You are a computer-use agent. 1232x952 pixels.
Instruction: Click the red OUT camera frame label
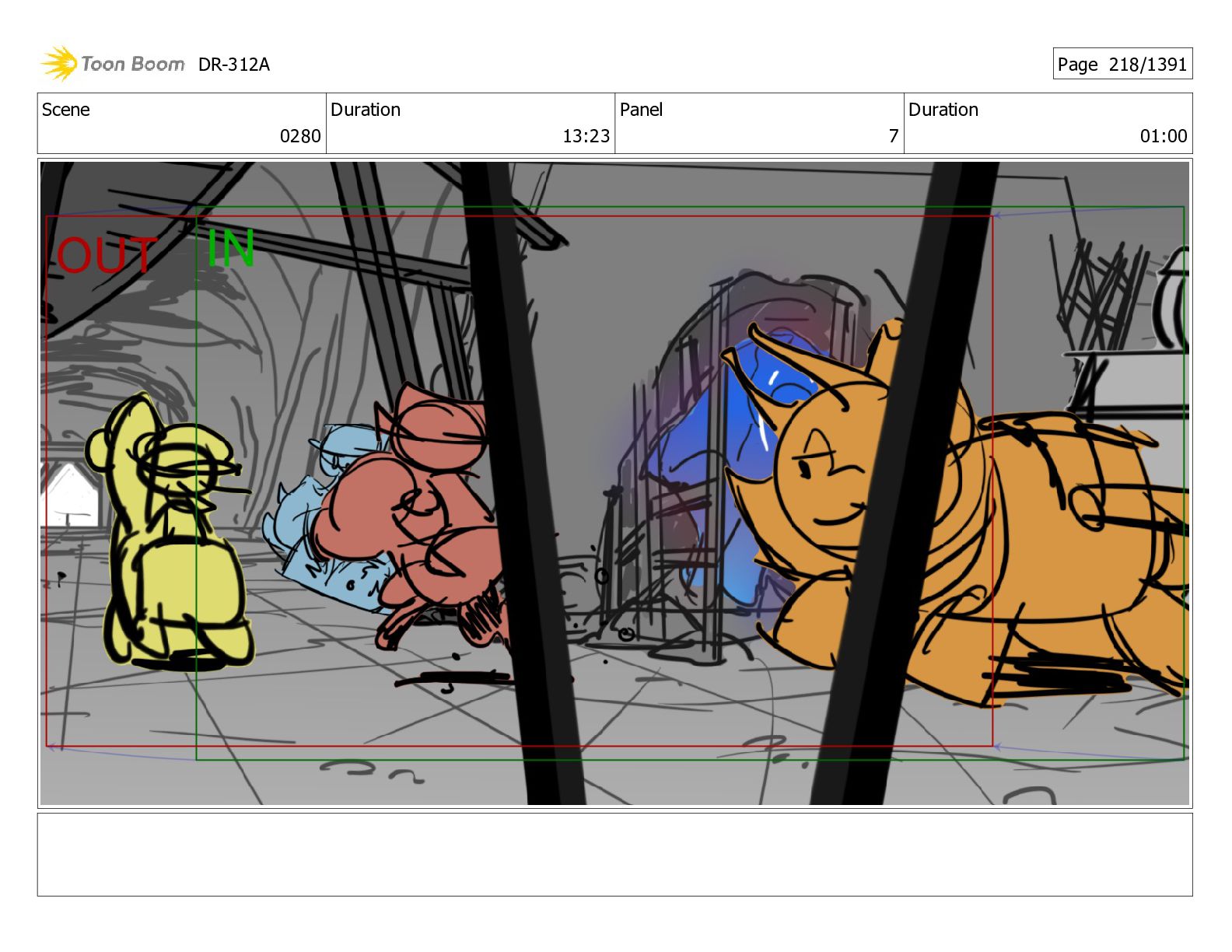click(x=107, y=256)
